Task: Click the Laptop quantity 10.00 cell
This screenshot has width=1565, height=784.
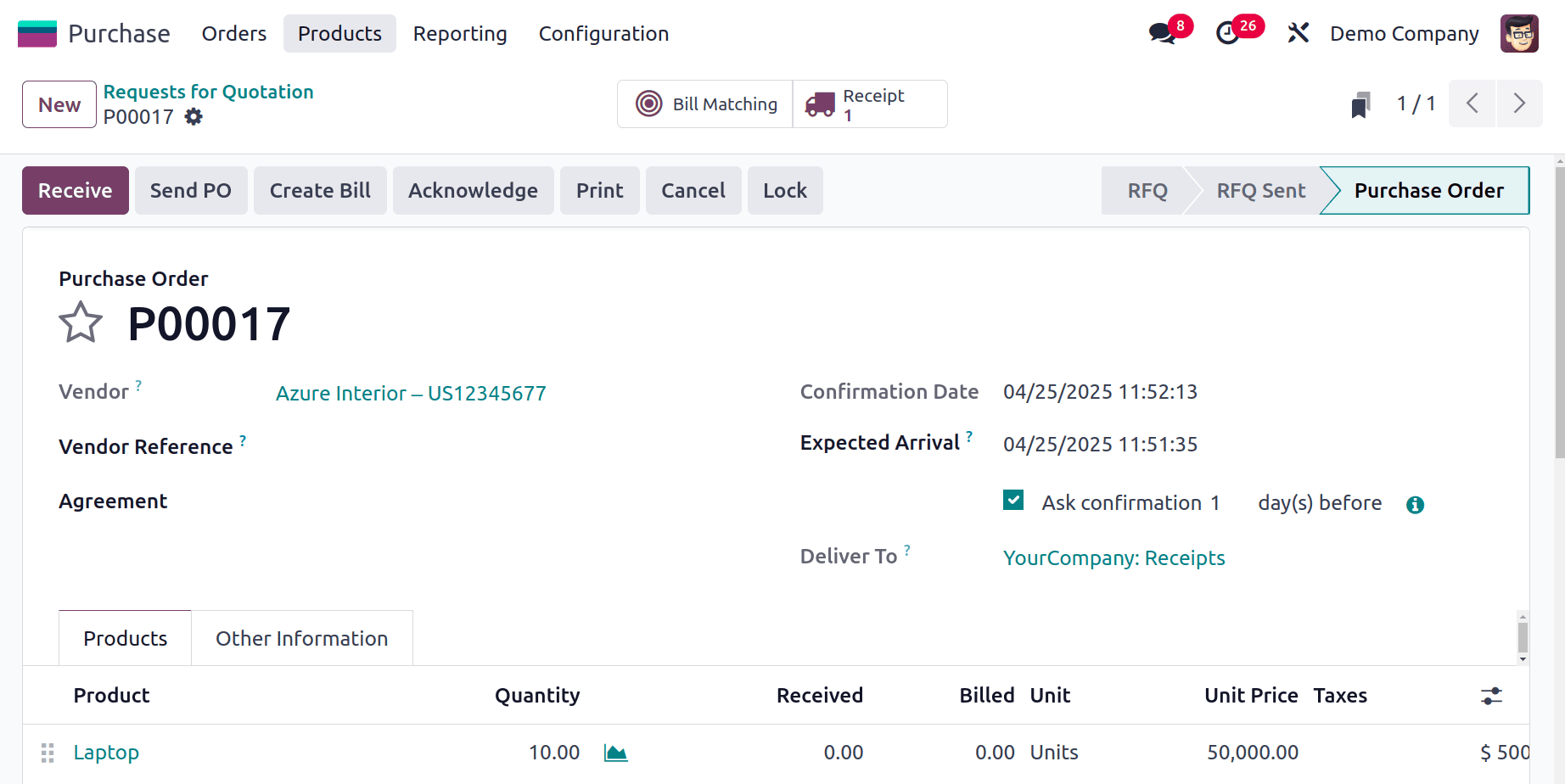Action: 554,753
